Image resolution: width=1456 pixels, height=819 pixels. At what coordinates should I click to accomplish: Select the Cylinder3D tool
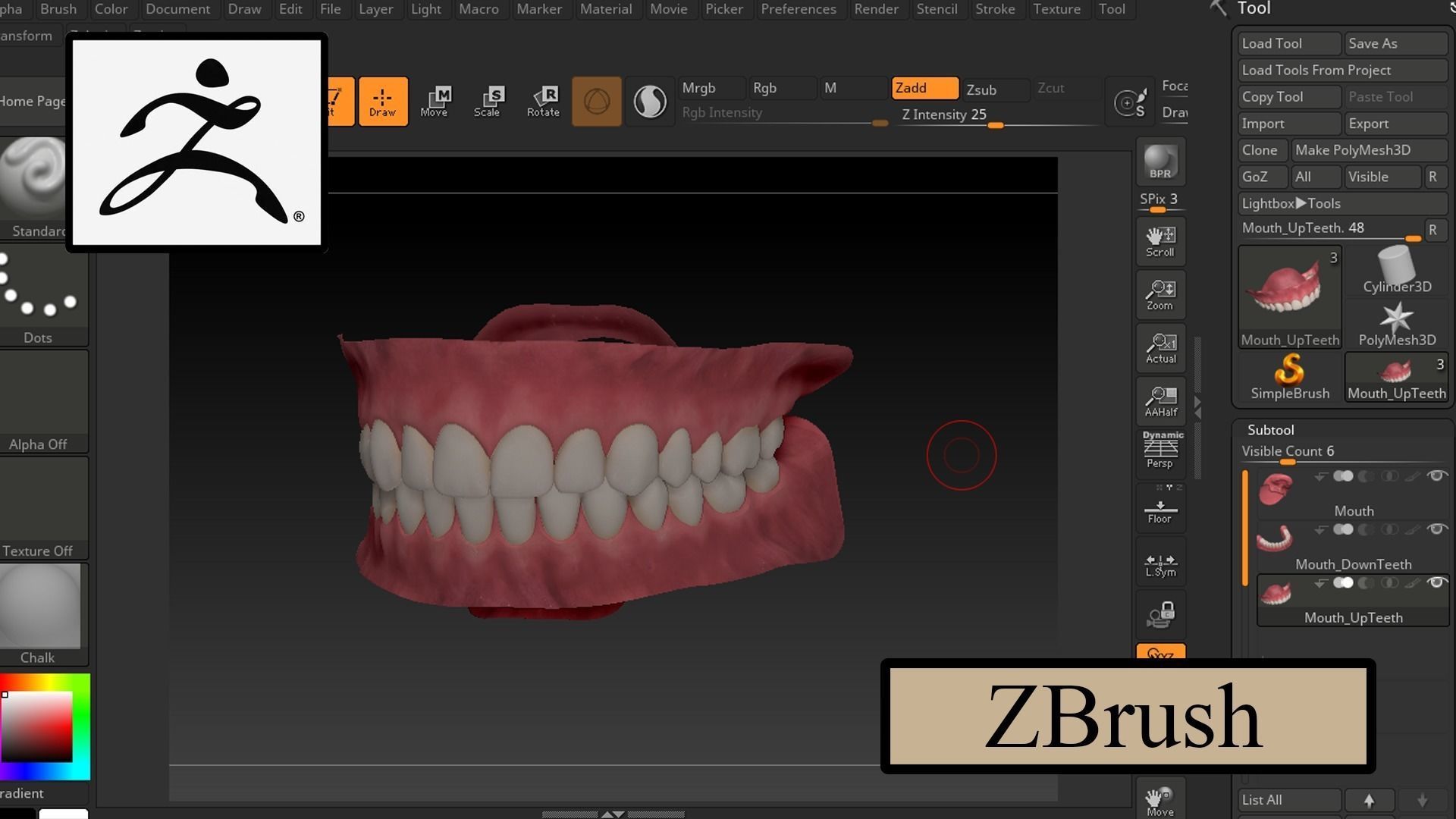pos(1397,271)
